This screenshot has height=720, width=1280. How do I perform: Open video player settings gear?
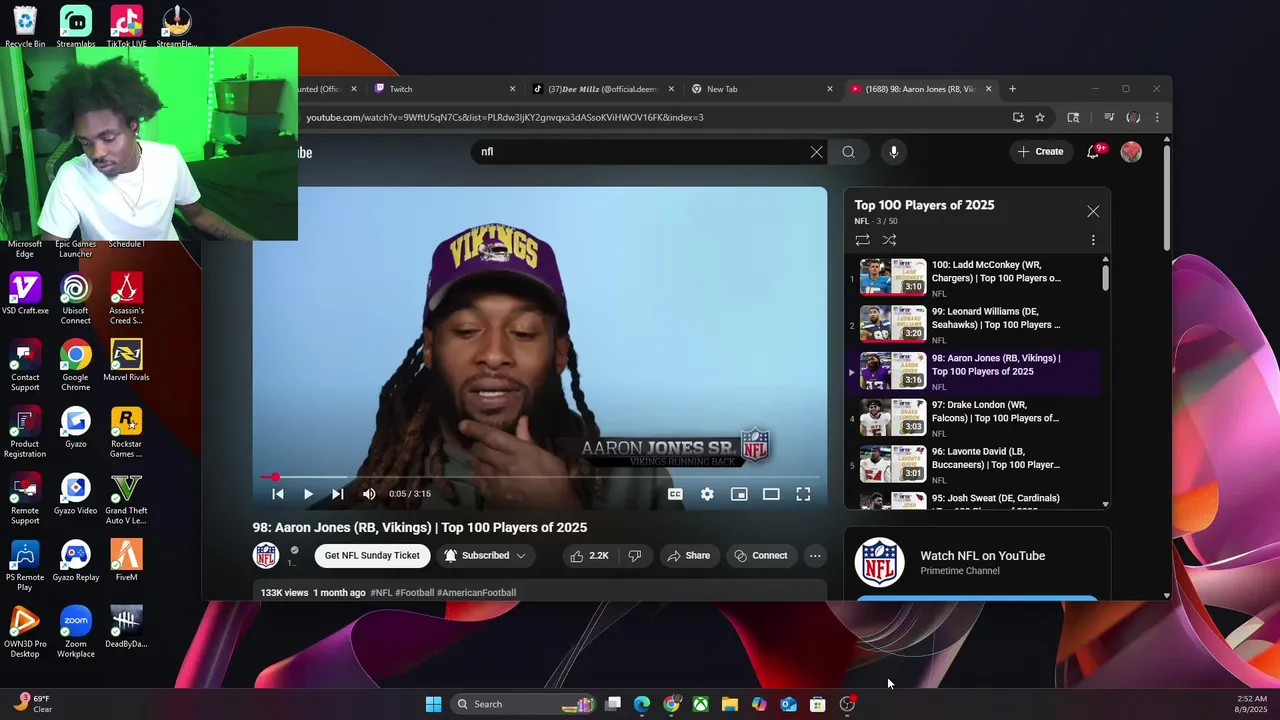(707, 494)
